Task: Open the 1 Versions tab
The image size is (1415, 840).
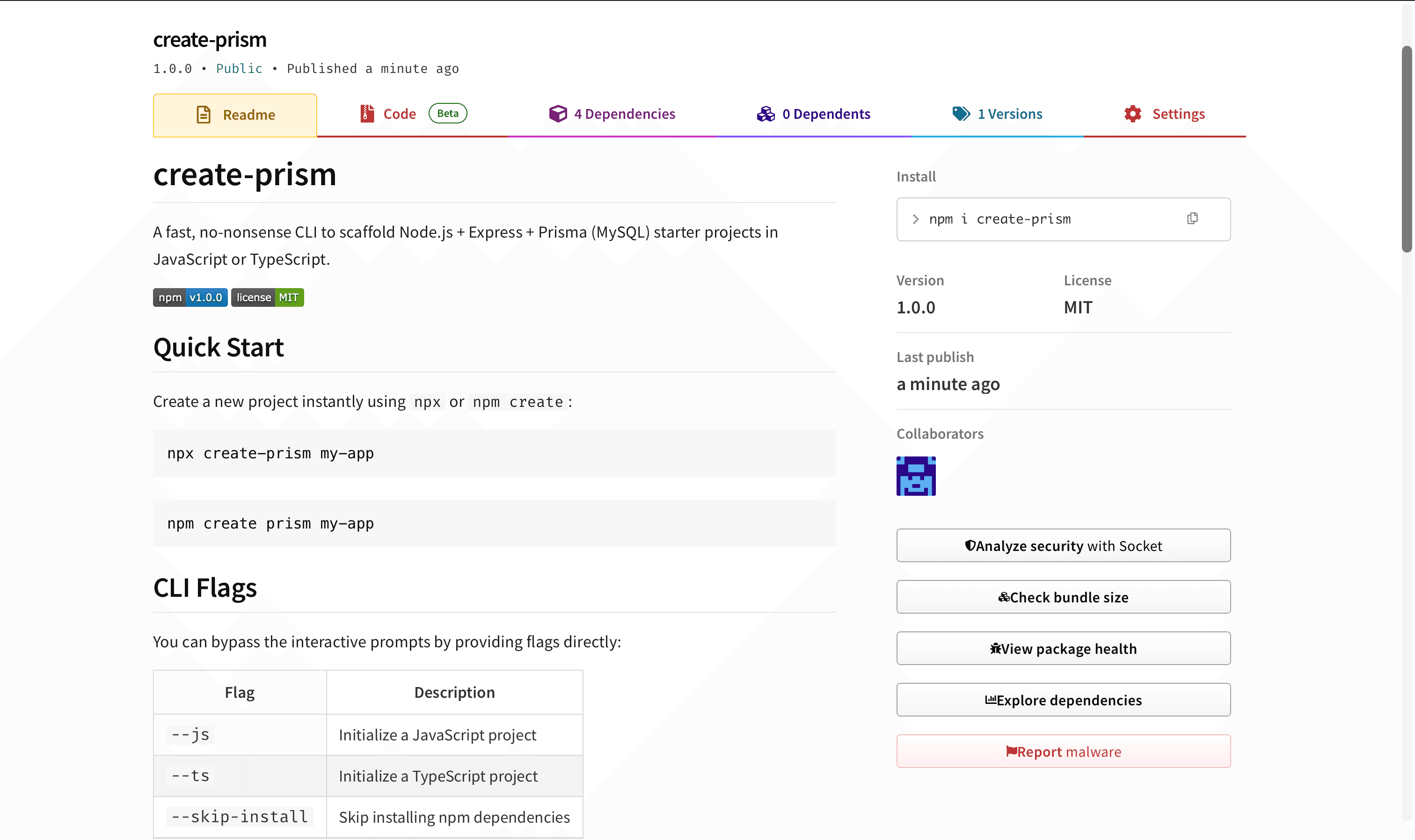Action: click(x=997, y=114)
